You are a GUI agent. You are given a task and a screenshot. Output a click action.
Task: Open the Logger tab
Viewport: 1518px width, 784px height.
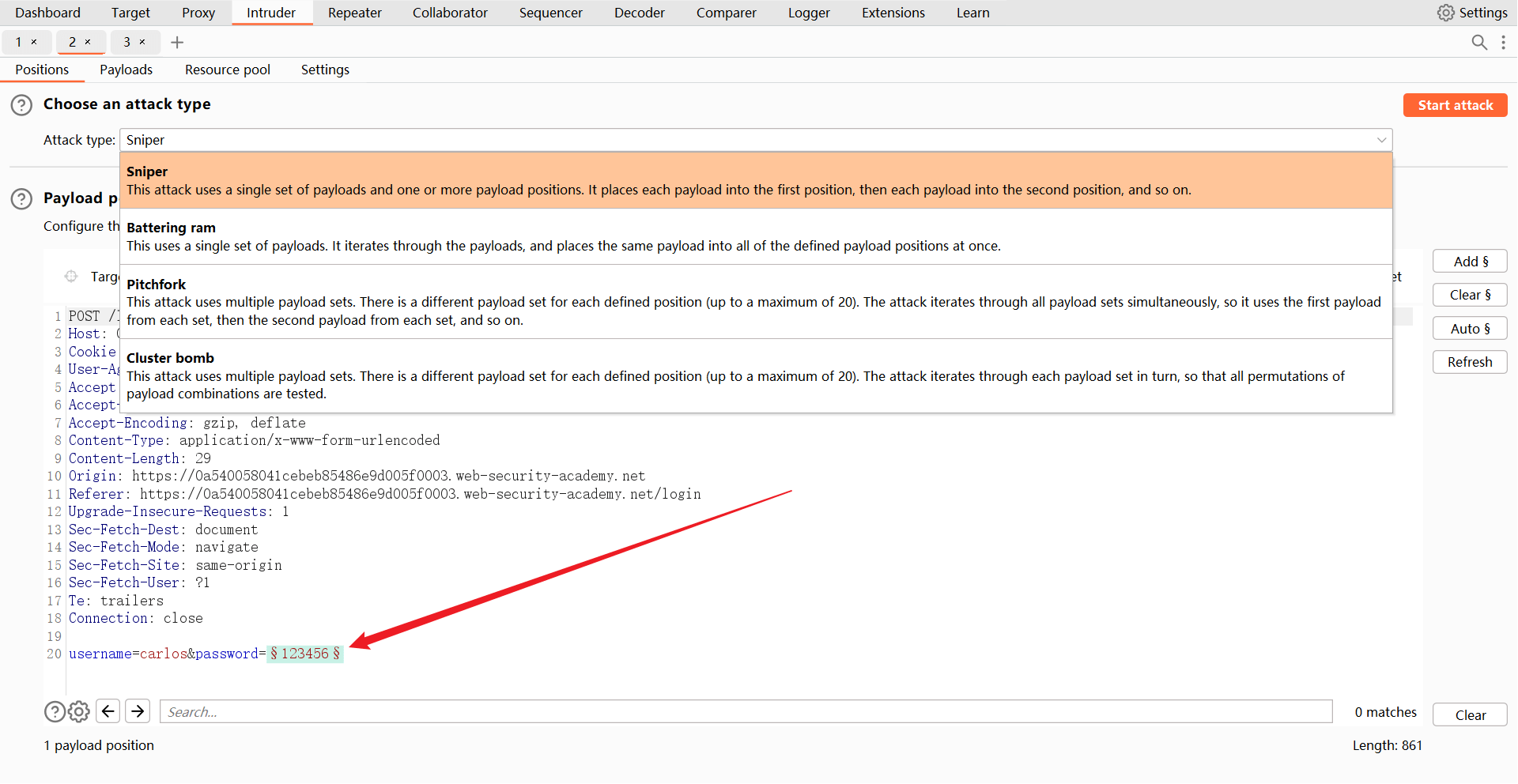pyautogui.click(x=809, y=13)
